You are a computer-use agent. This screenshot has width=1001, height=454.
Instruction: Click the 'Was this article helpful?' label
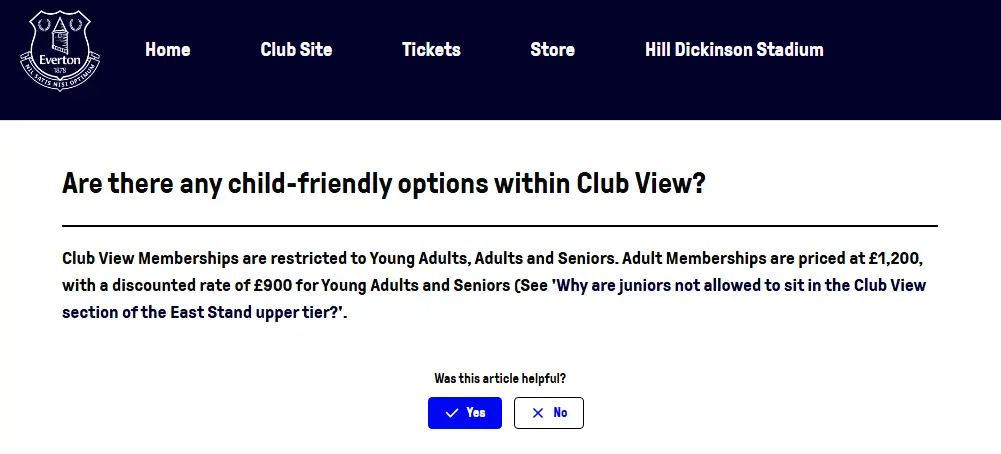coord(500,379)
